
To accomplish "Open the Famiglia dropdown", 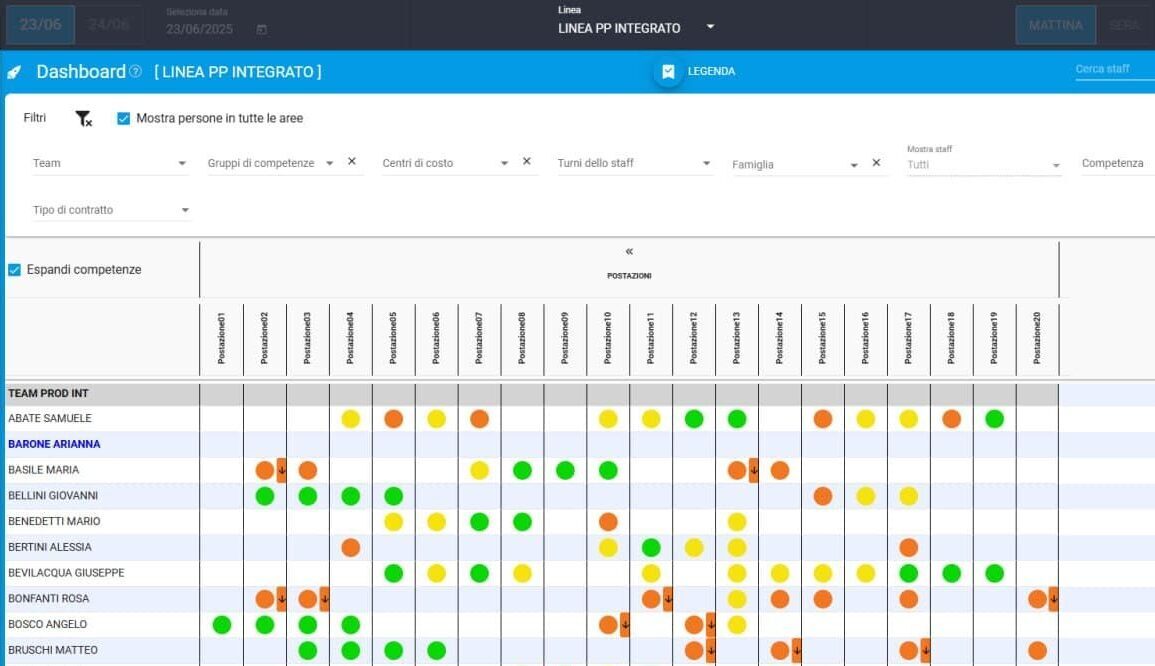I will [x=796, y=164].
